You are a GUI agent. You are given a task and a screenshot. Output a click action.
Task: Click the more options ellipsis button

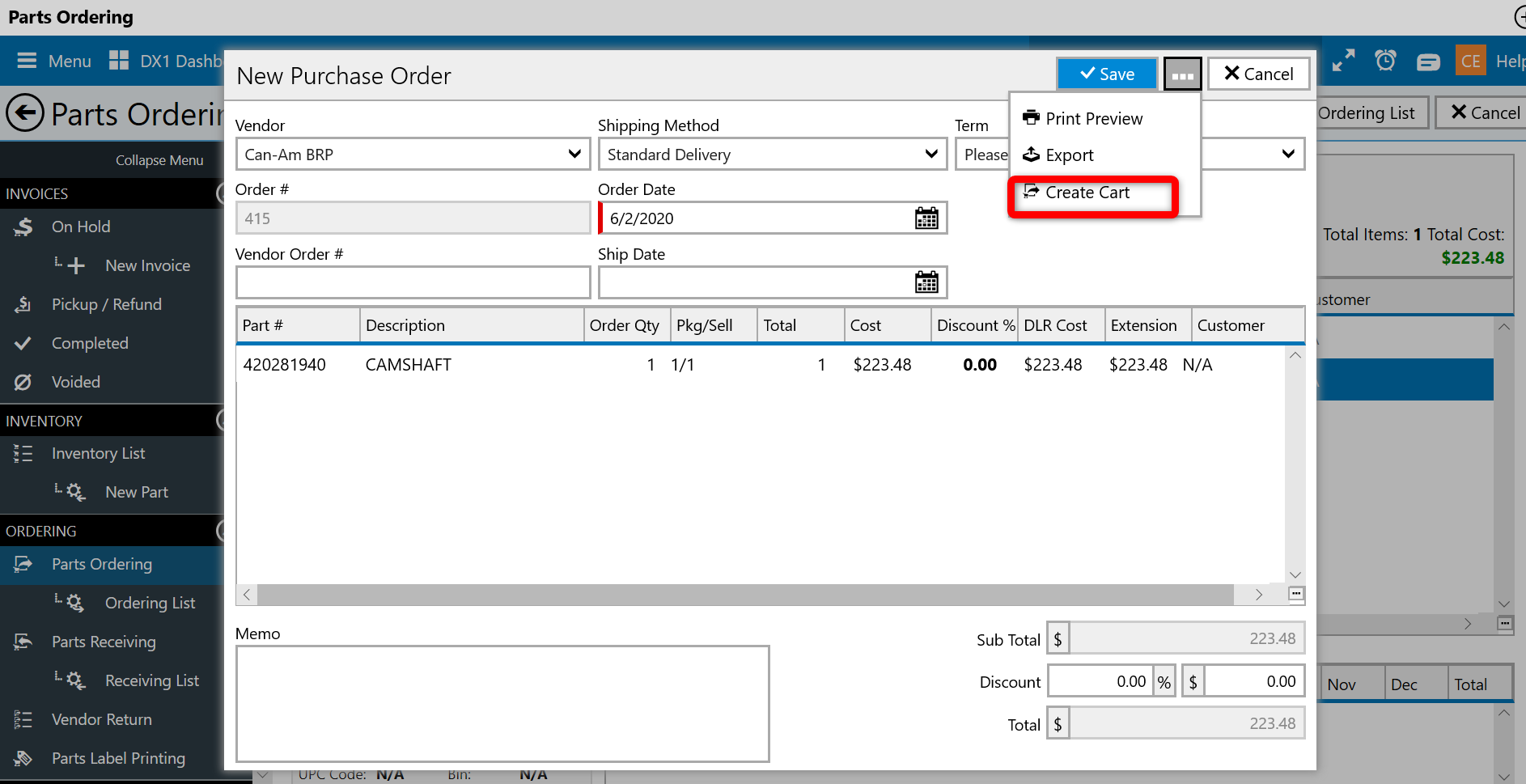tap(1183, 74)
